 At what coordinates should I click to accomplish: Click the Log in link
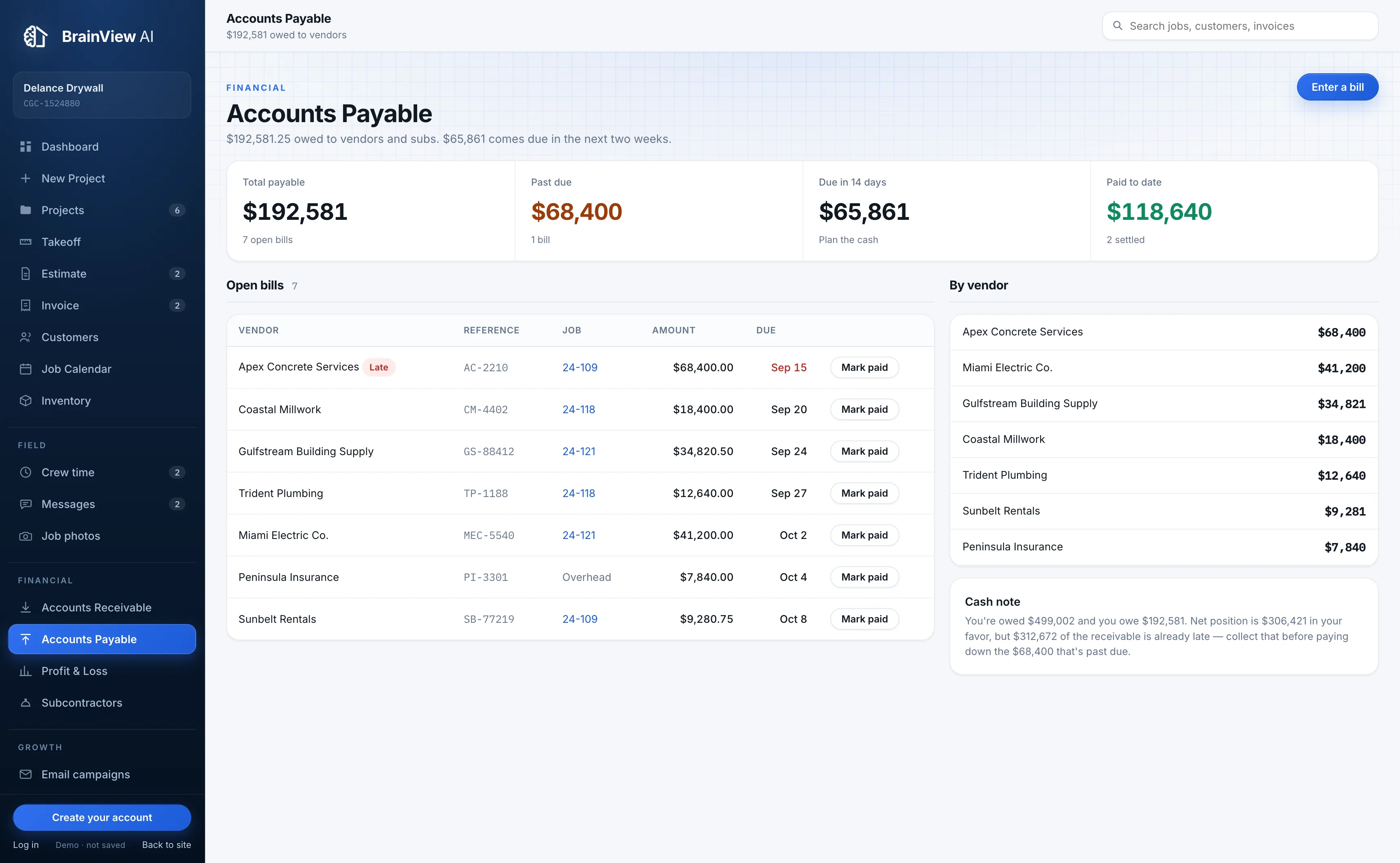[26, 845]
